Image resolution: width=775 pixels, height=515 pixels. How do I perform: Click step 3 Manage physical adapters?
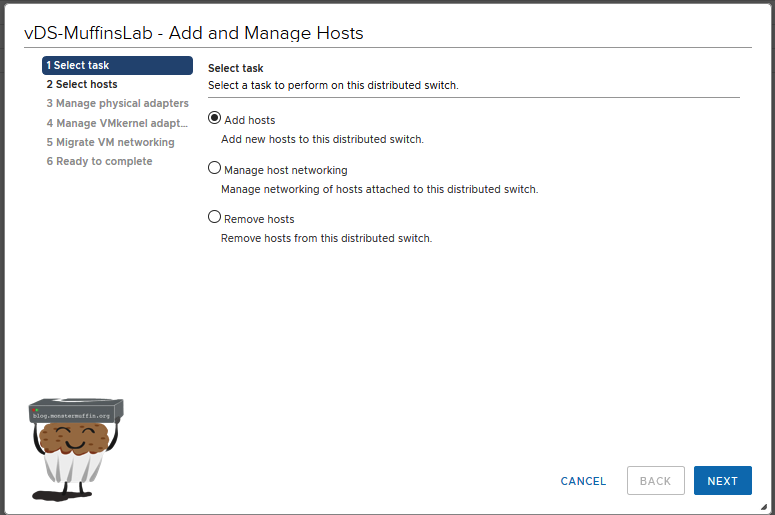[x=117, y=104]
